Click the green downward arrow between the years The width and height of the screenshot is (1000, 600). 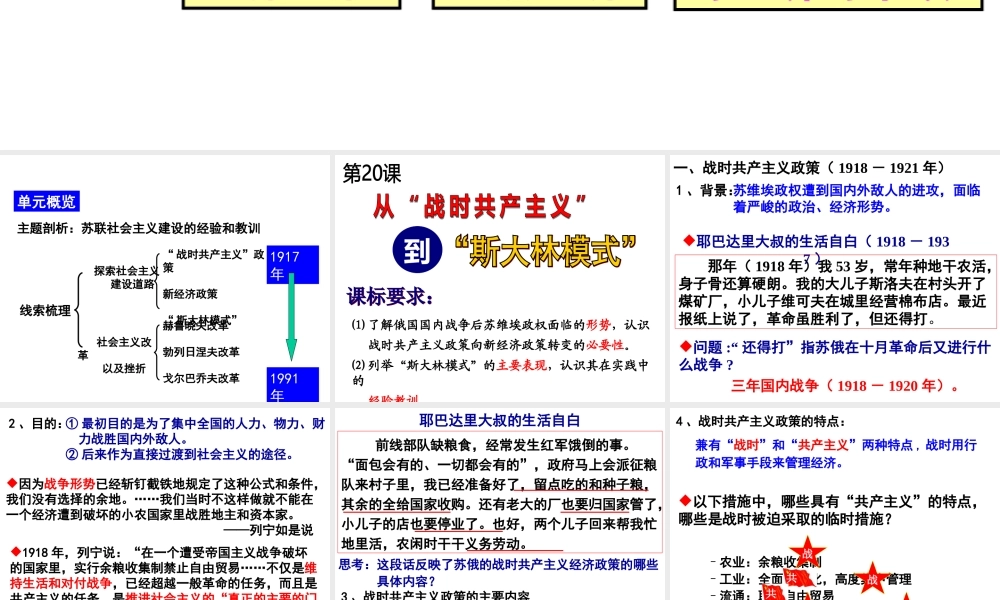291,317
